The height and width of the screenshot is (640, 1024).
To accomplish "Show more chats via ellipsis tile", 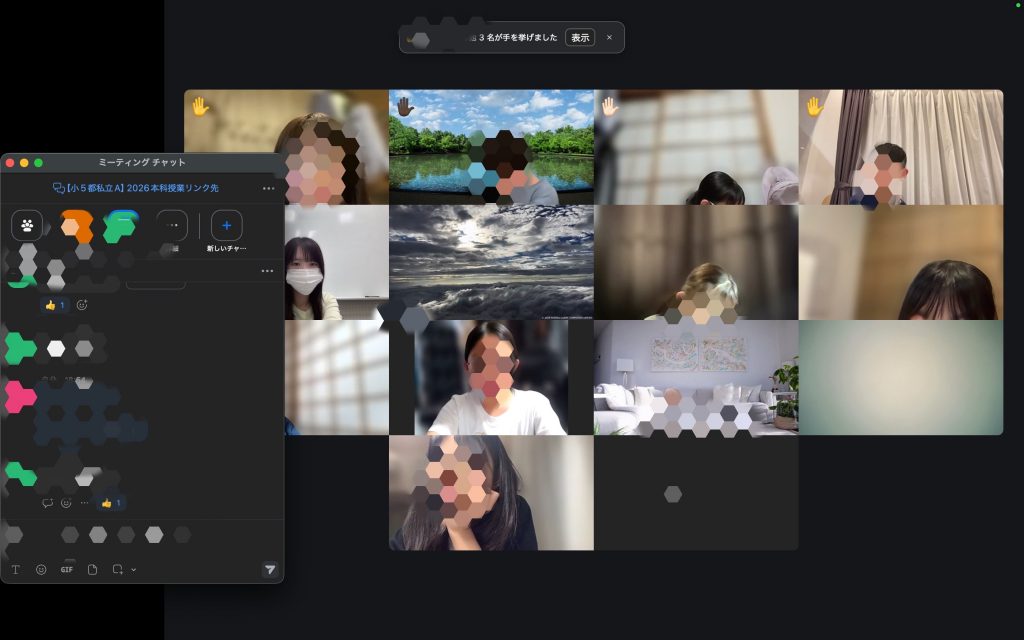I will 172,226.
